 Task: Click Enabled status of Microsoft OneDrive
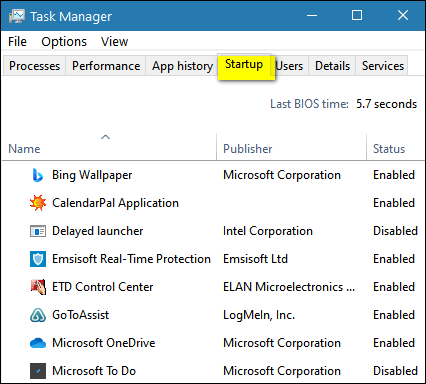pyautogui.click(x=394, y=343)
